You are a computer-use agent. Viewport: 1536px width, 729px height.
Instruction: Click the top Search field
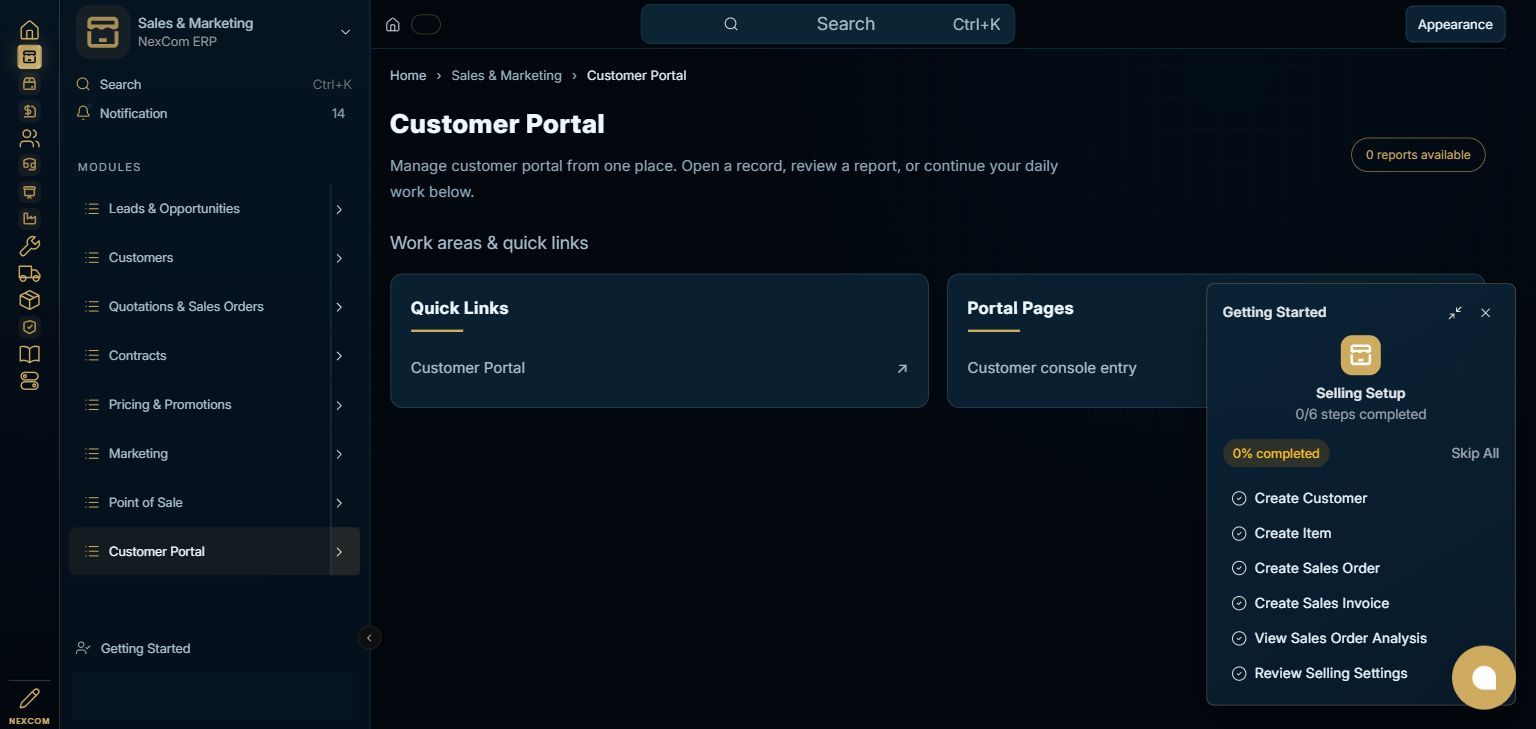click(828, 24)
